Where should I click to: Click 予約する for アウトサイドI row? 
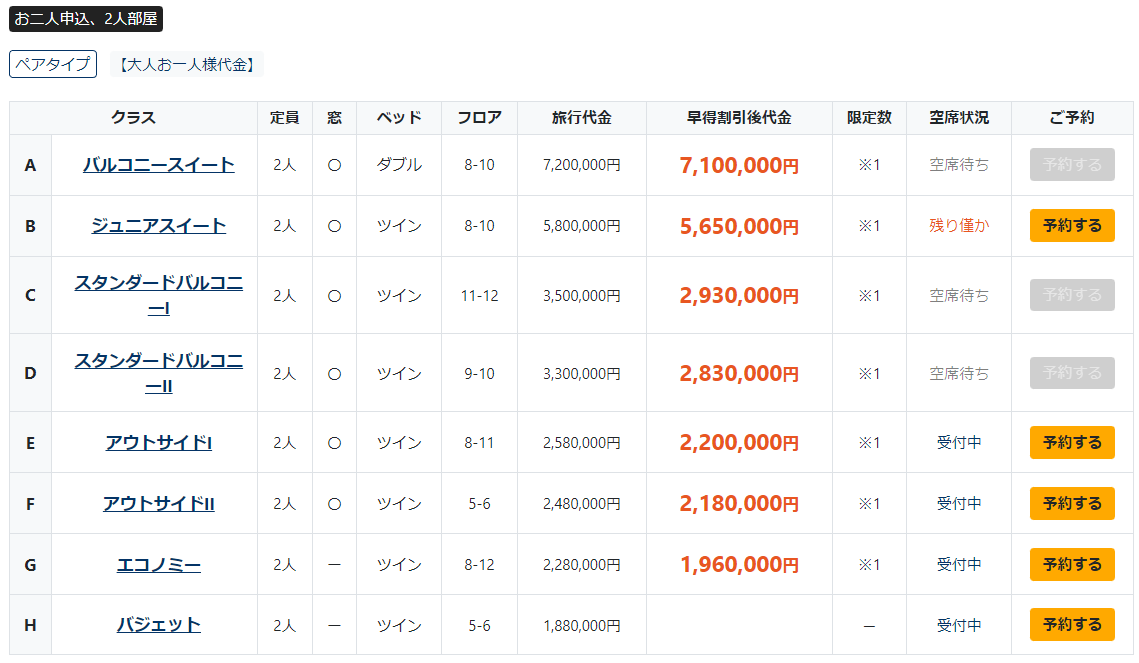click(x=1072, y=442)
